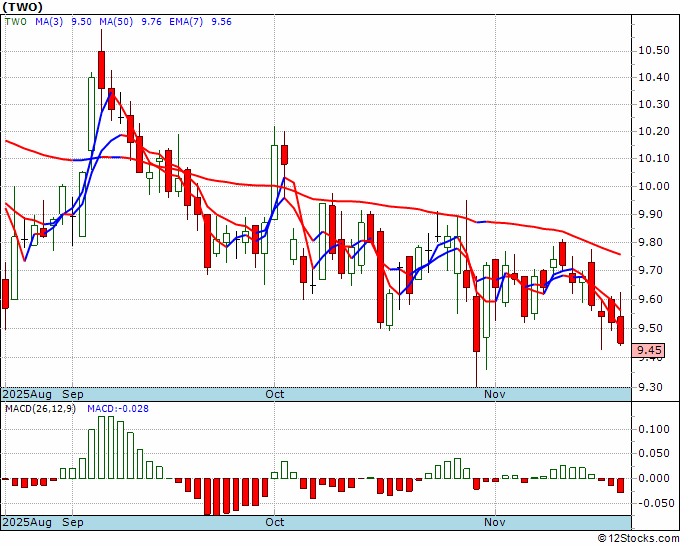Image resolution: width=680 pixels, height=546 pixels.
Task: Click the 0.100 MACD axis label
Action: 654,429
